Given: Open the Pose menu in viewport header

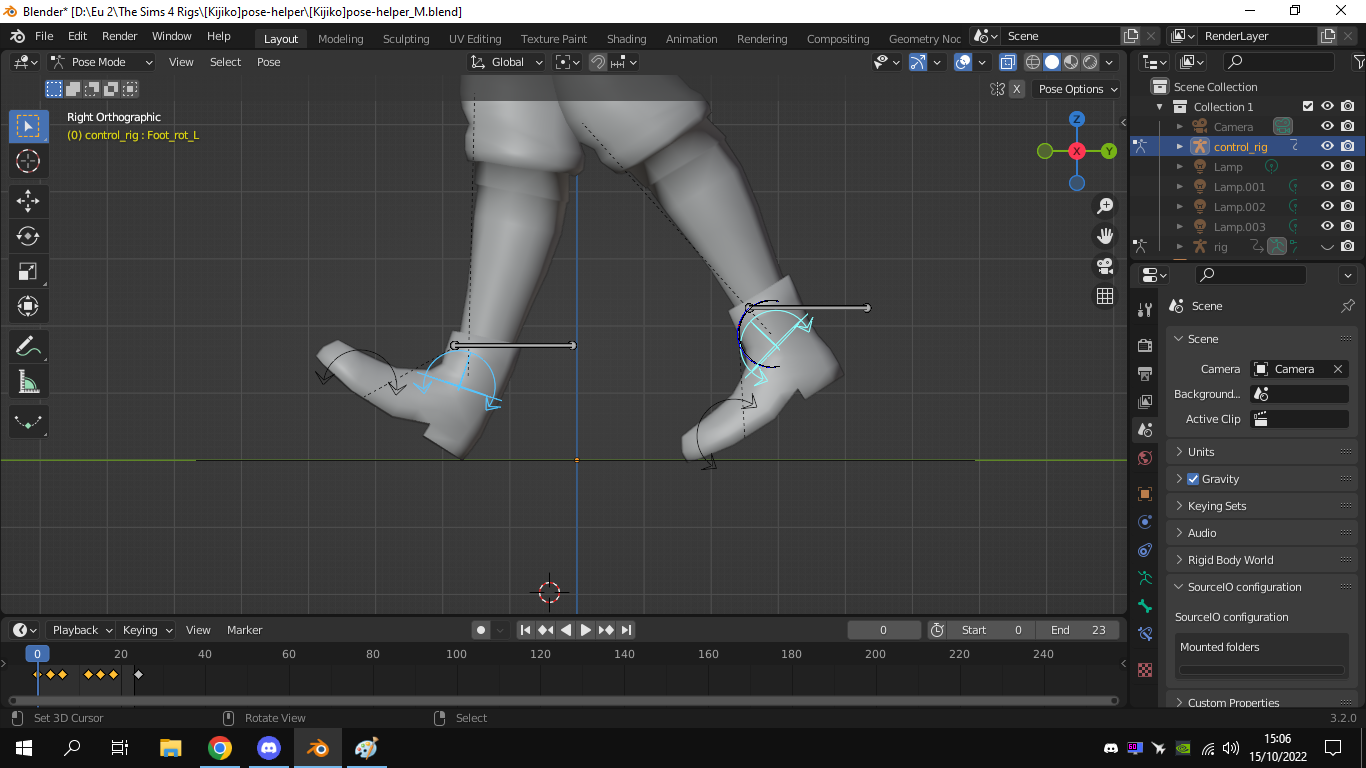Looking at the screenshot, I should [269, 62].
